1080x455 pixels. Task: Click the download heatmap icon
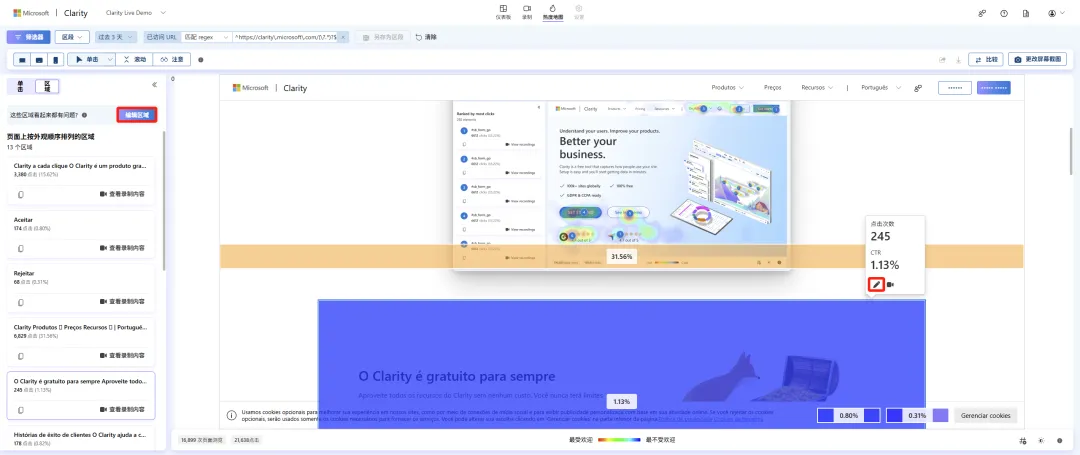(958, 60)
